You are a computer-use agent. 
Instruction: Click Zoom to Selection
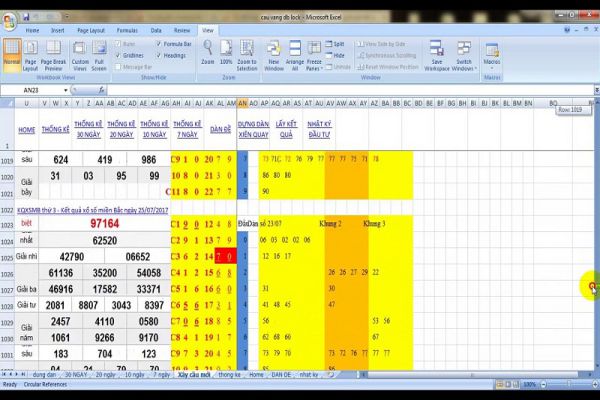[x=247, y=56]
